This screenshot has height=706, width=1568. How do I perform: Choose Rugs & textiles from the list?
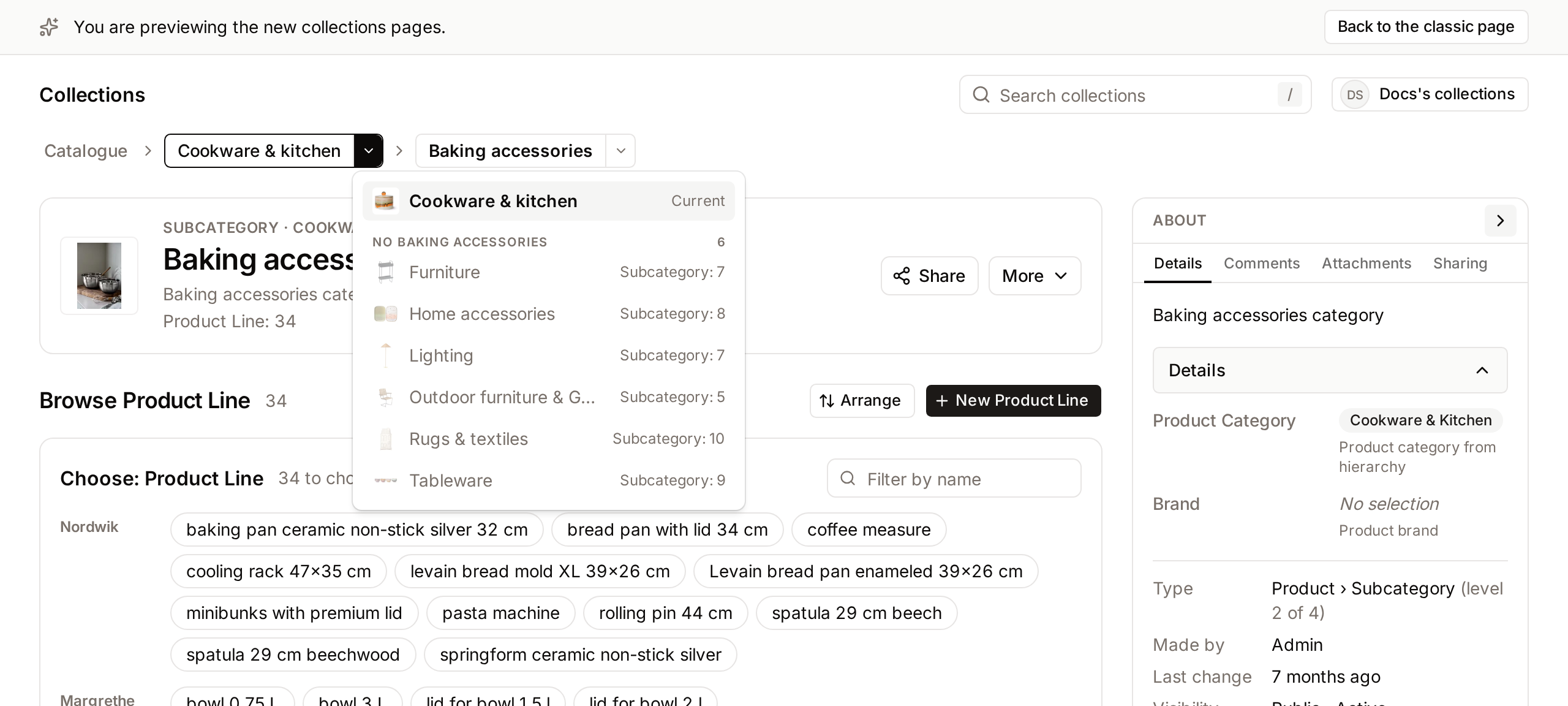coord(549,439)
